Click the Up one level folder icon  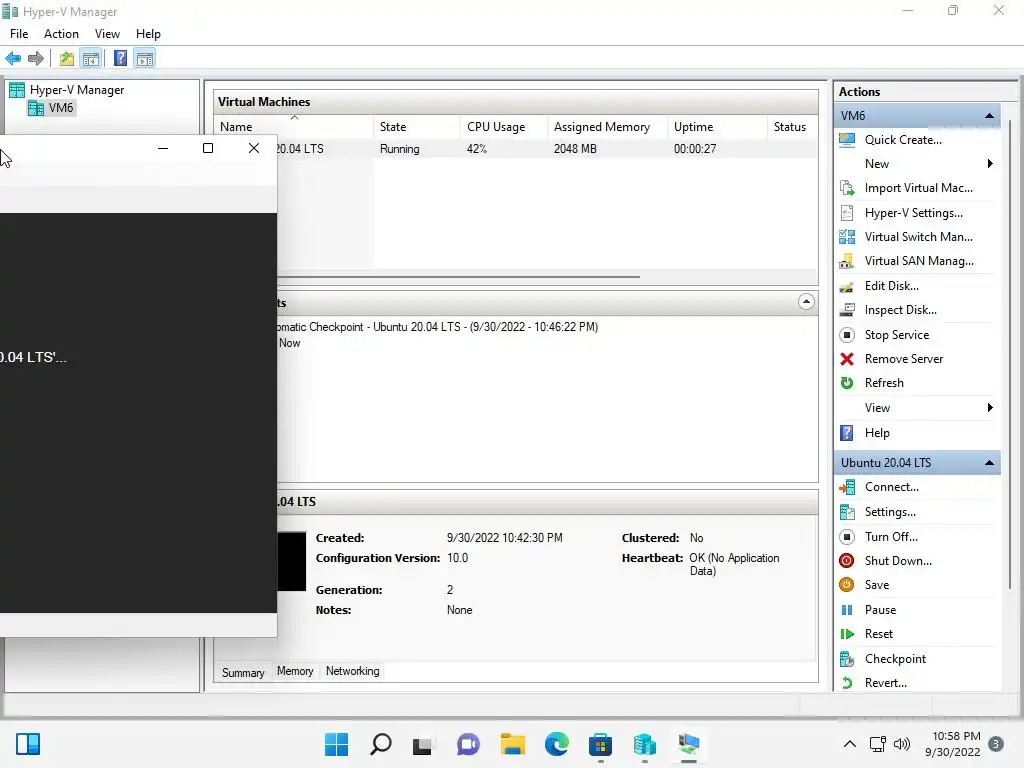pos(67,59)
